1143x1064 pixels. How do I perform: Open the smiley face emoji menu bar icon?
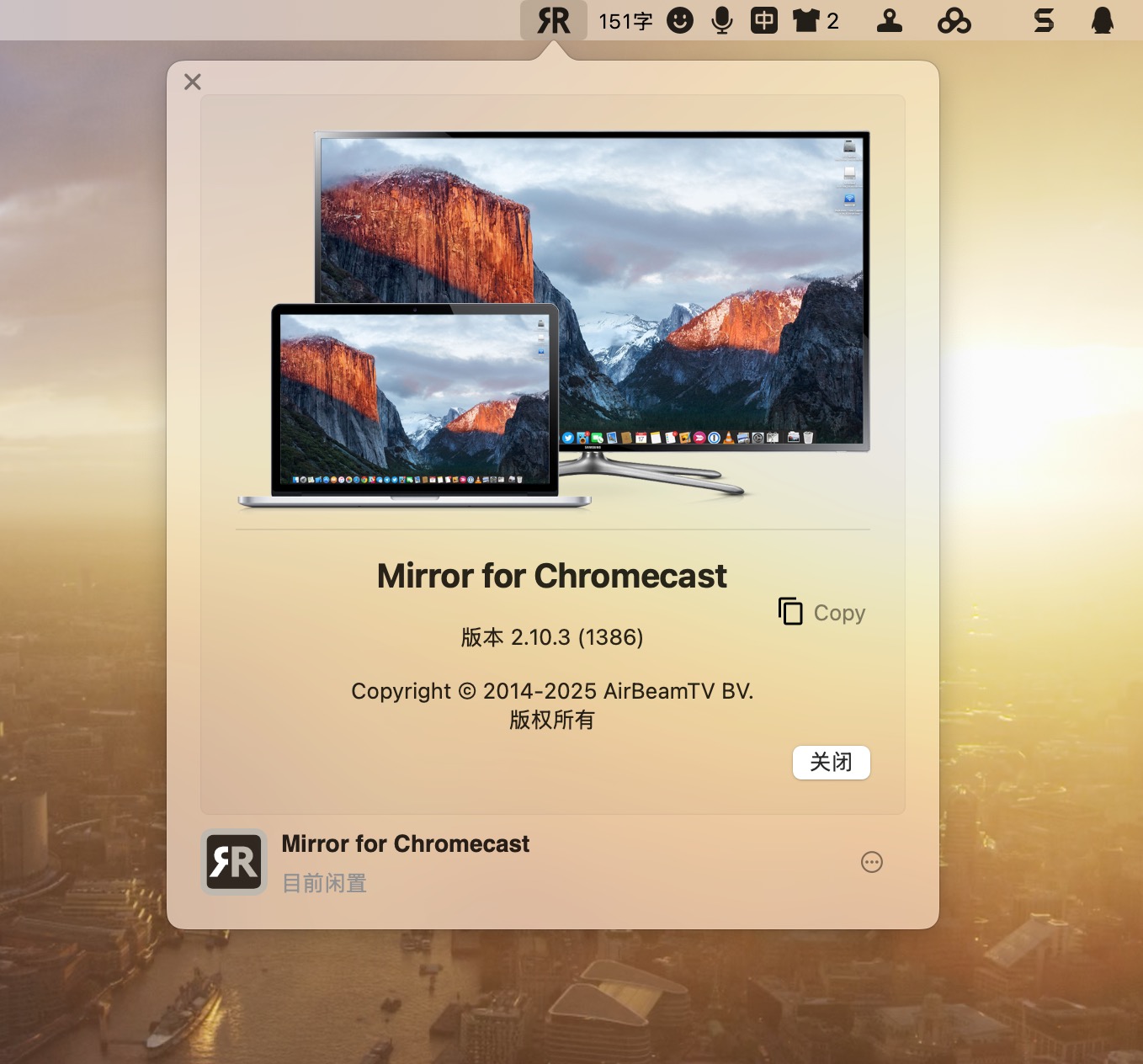(680, 20)
